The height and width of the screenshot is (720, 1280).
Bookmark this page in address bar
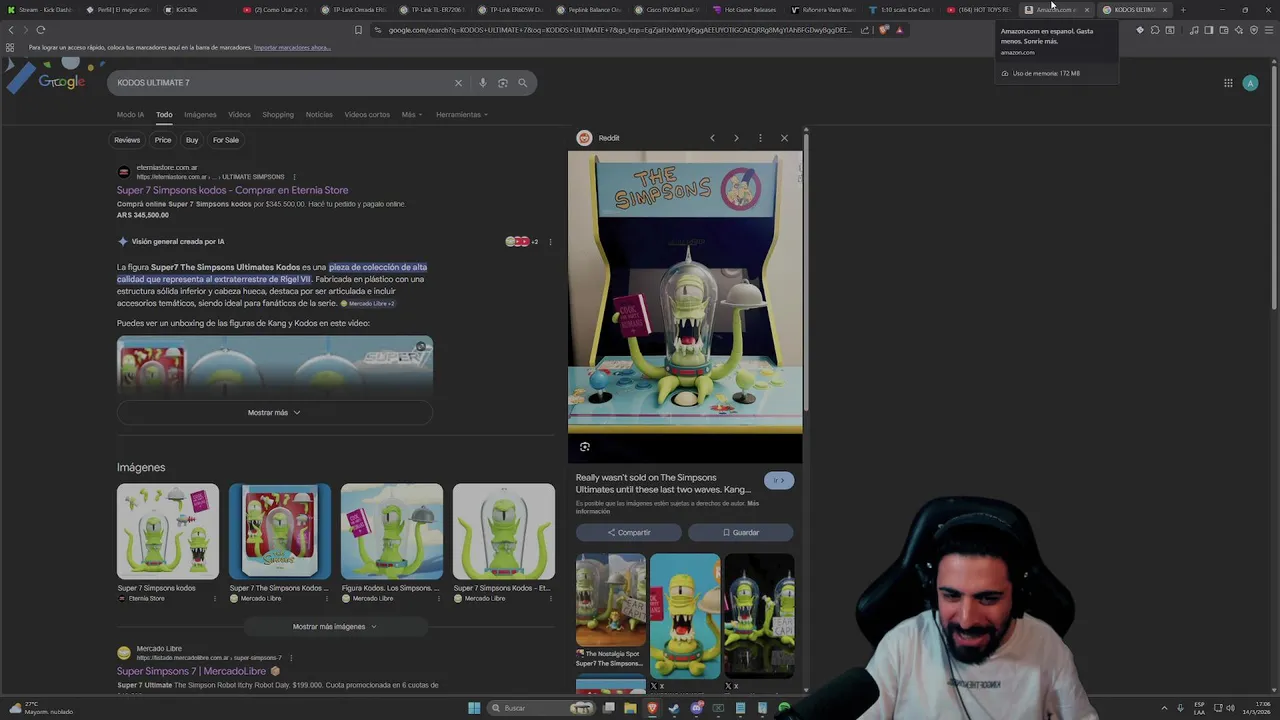coord(358,30)
